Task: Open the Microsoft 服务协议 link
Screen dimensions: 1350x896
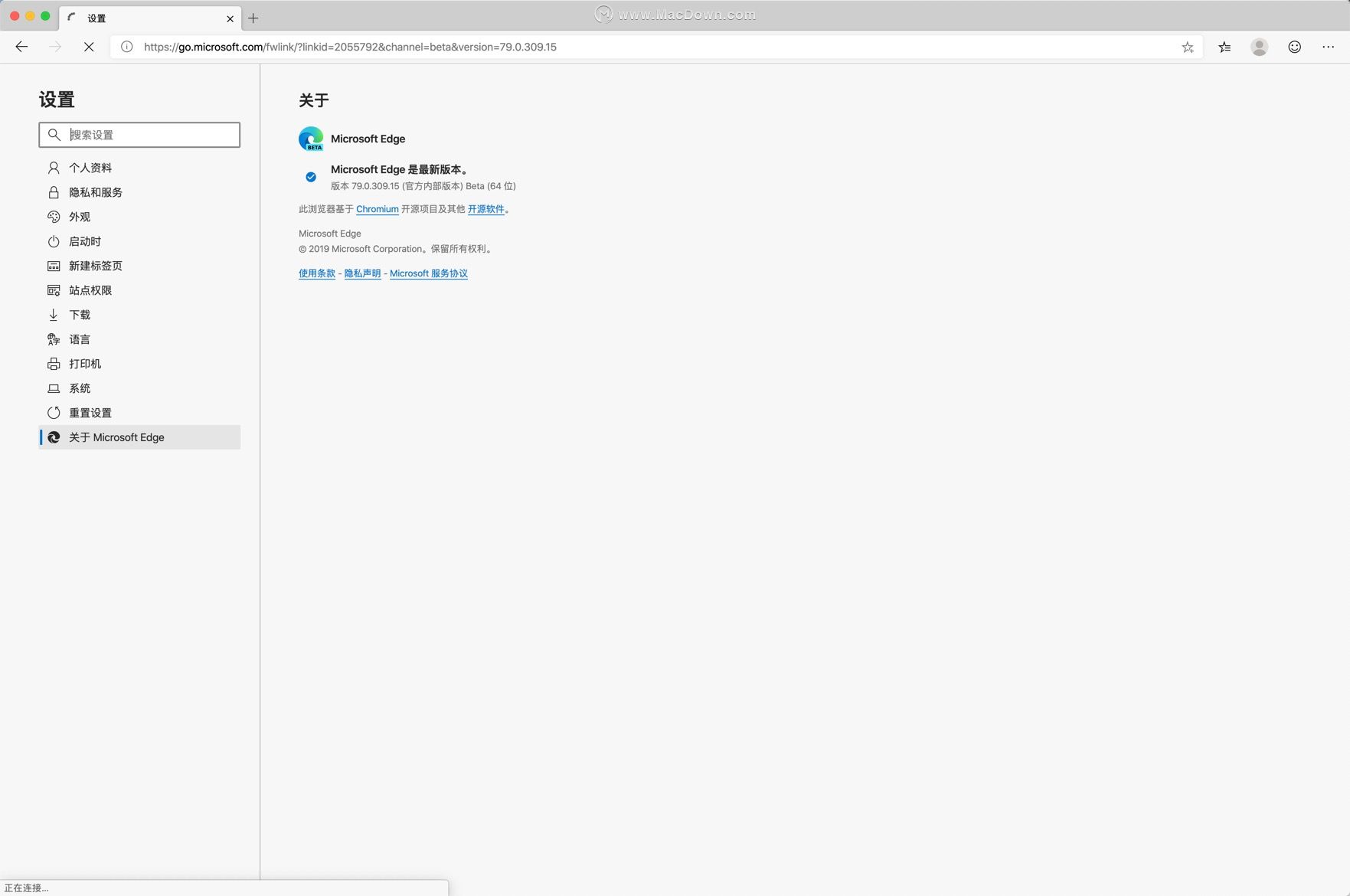Action: (x=428, y=273)
